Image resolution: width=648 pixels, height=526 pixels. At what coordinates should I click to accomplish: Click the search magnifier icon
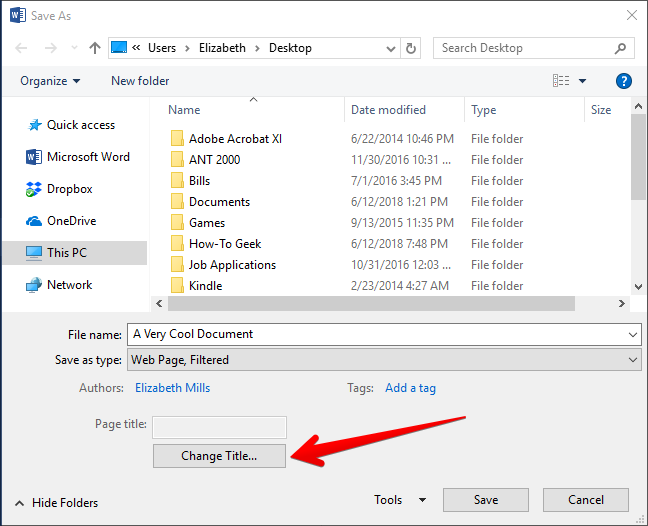tap(621, 48)
